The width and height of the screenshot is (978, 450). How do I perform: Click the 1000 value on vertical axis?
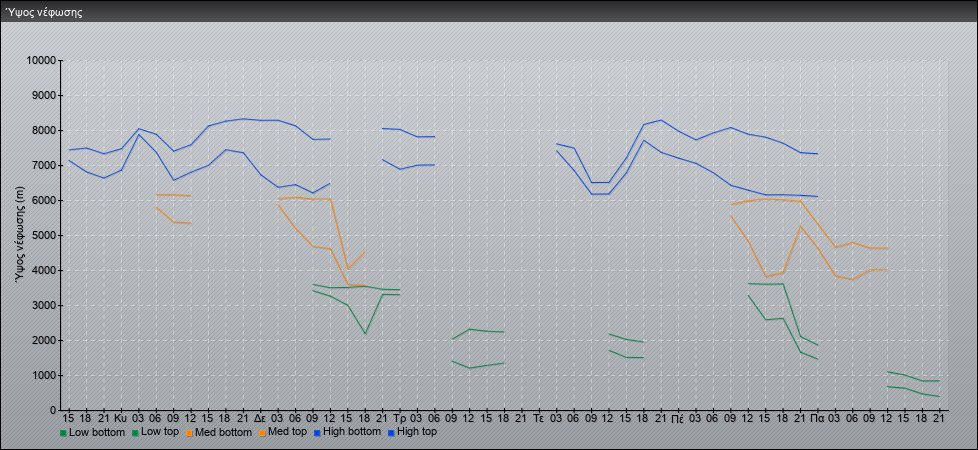(x=44, y=375)
